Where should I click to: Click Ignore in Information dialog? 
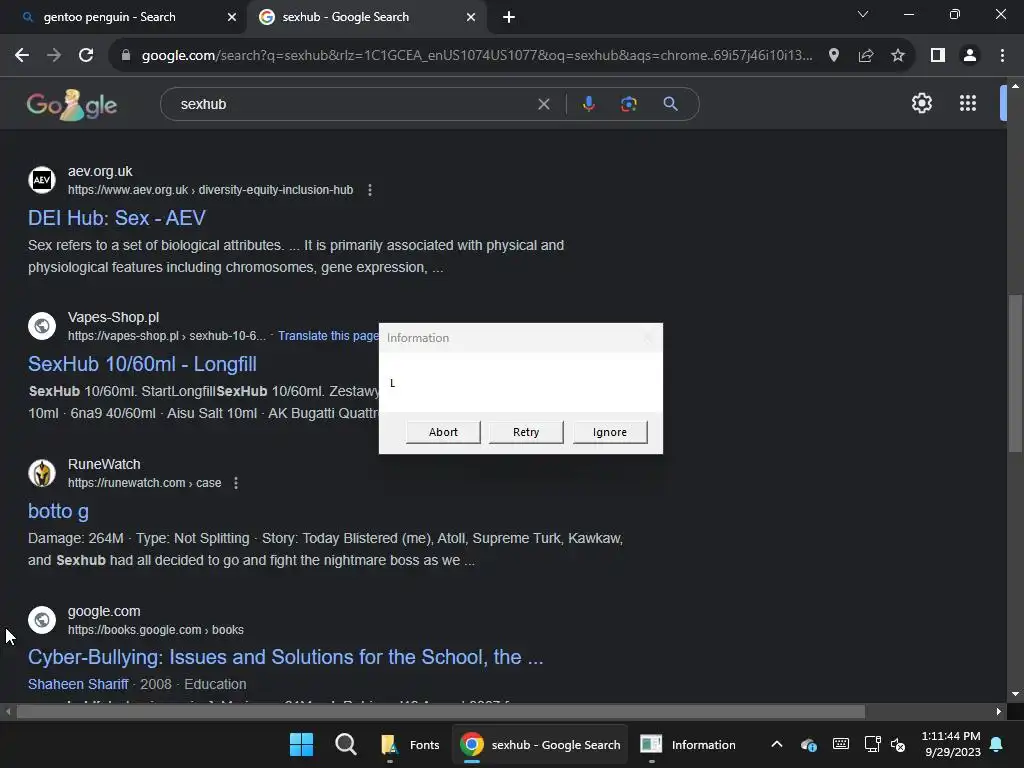[609, 432]
